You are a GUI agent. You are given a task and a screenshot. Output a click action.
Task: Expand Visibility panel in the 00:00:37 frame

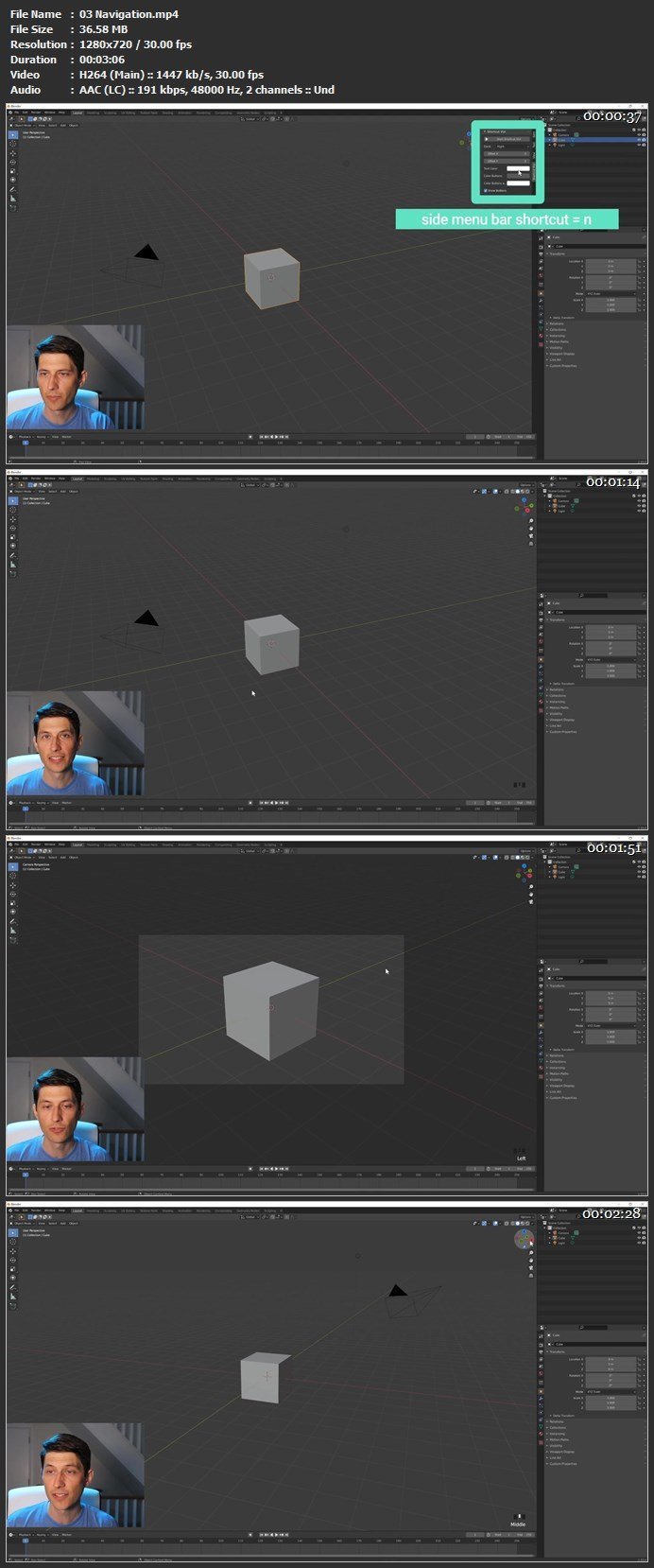point(554,348)
